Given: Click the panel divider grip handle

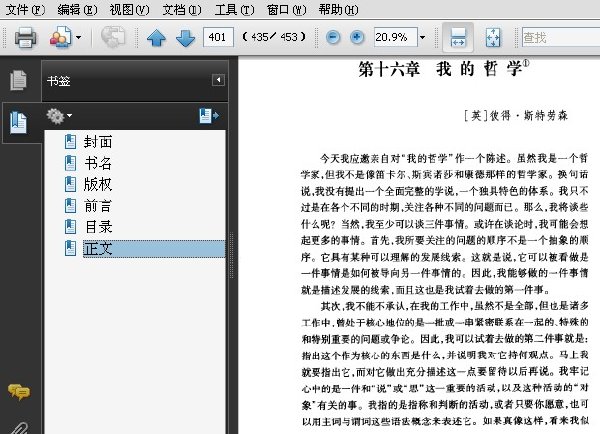Looking at the screenshot, I should point(231,255).
